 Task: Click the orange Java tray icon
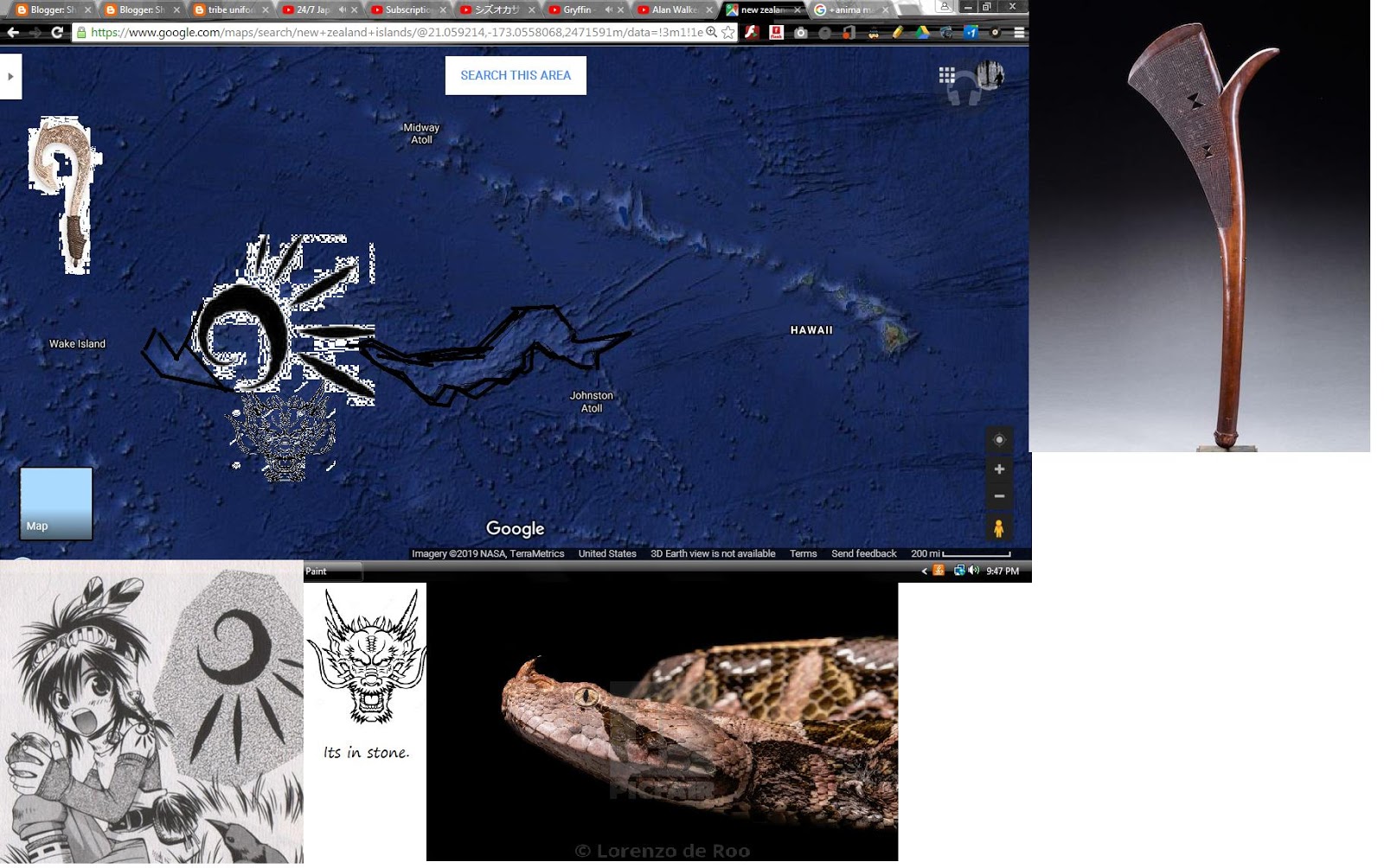pos(939,571)
